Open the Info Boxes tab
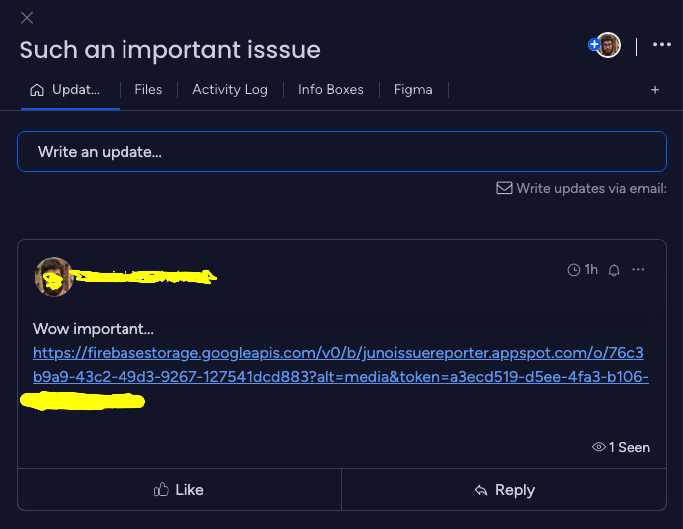 [331, 90]
